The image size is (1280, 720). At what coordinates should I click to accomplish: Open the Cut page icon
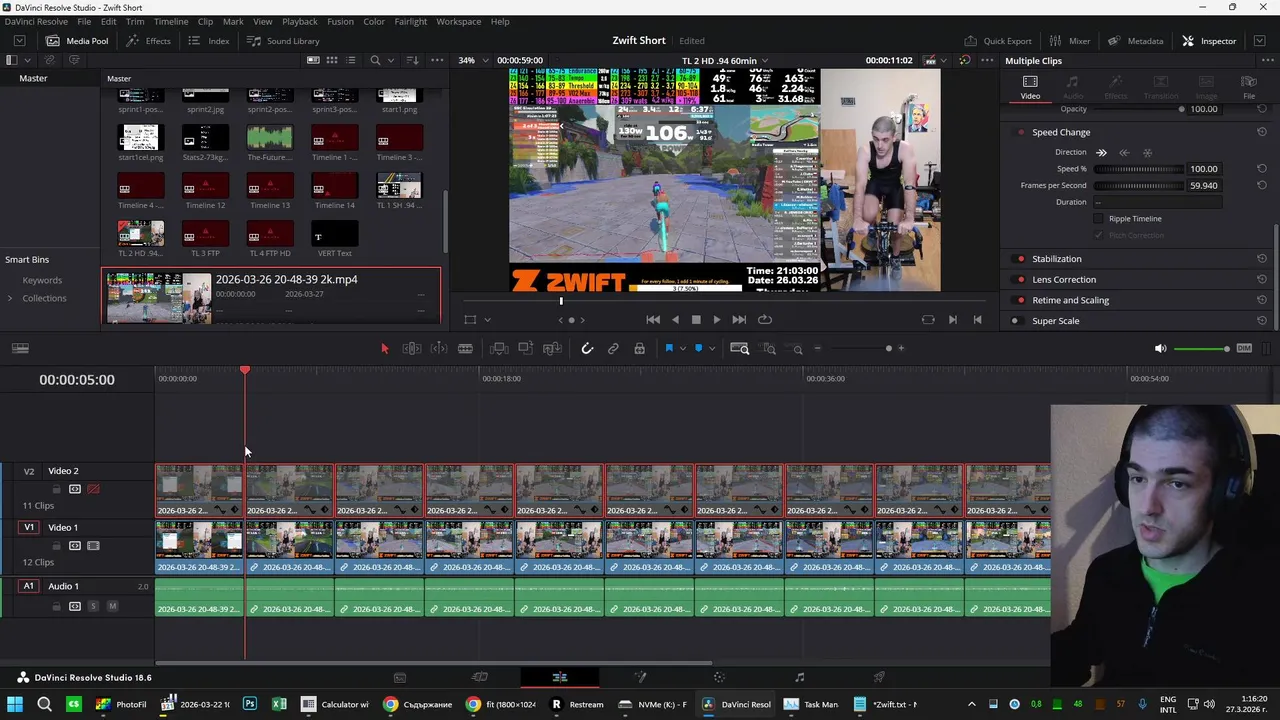click(480, 677)
